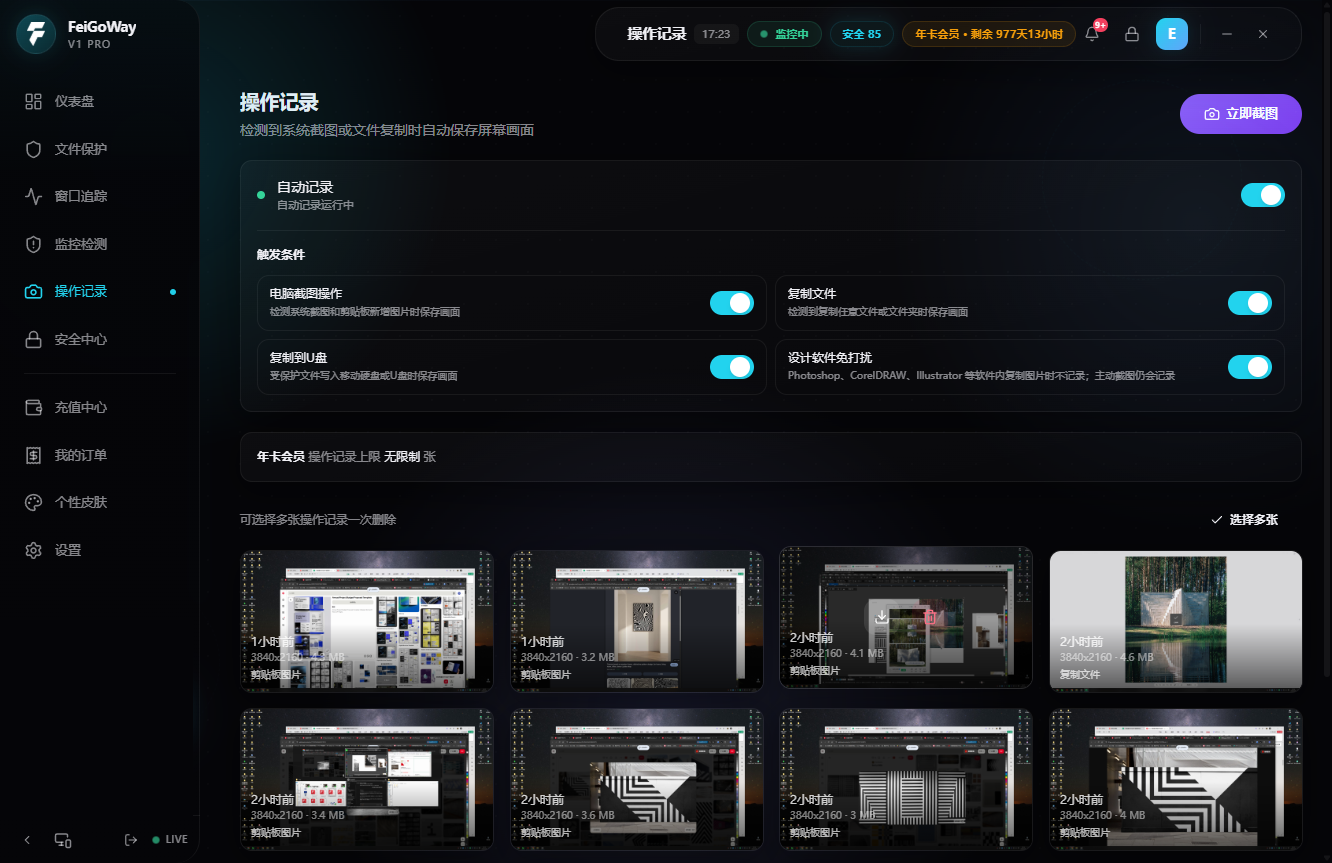Go to 安全中心 in sidebar
This screenshot has height=863, width=1332.
(100, 339)
